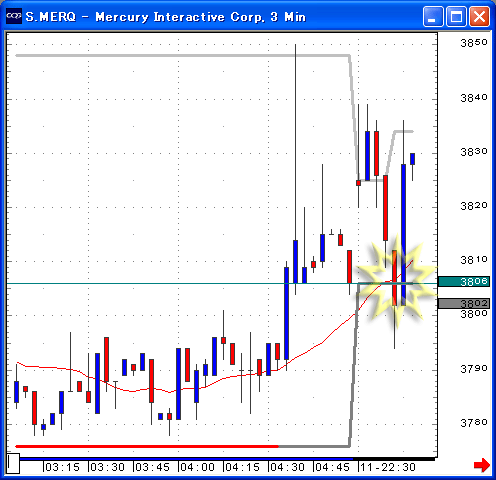
Task: Click the teal 3808 price label
Action: [464, 281]
